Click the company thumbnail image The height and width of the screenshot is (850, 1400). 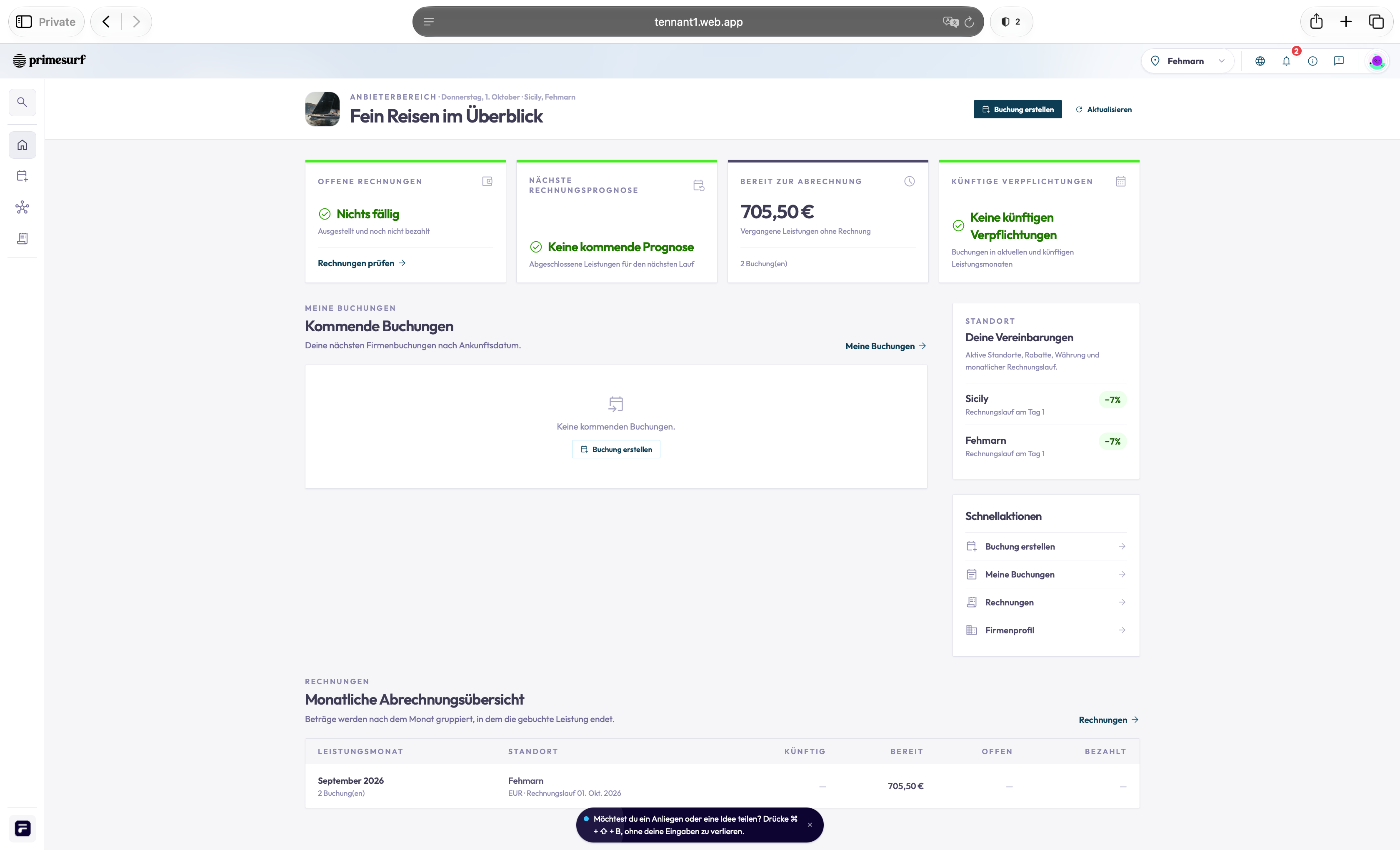[322, 109]
